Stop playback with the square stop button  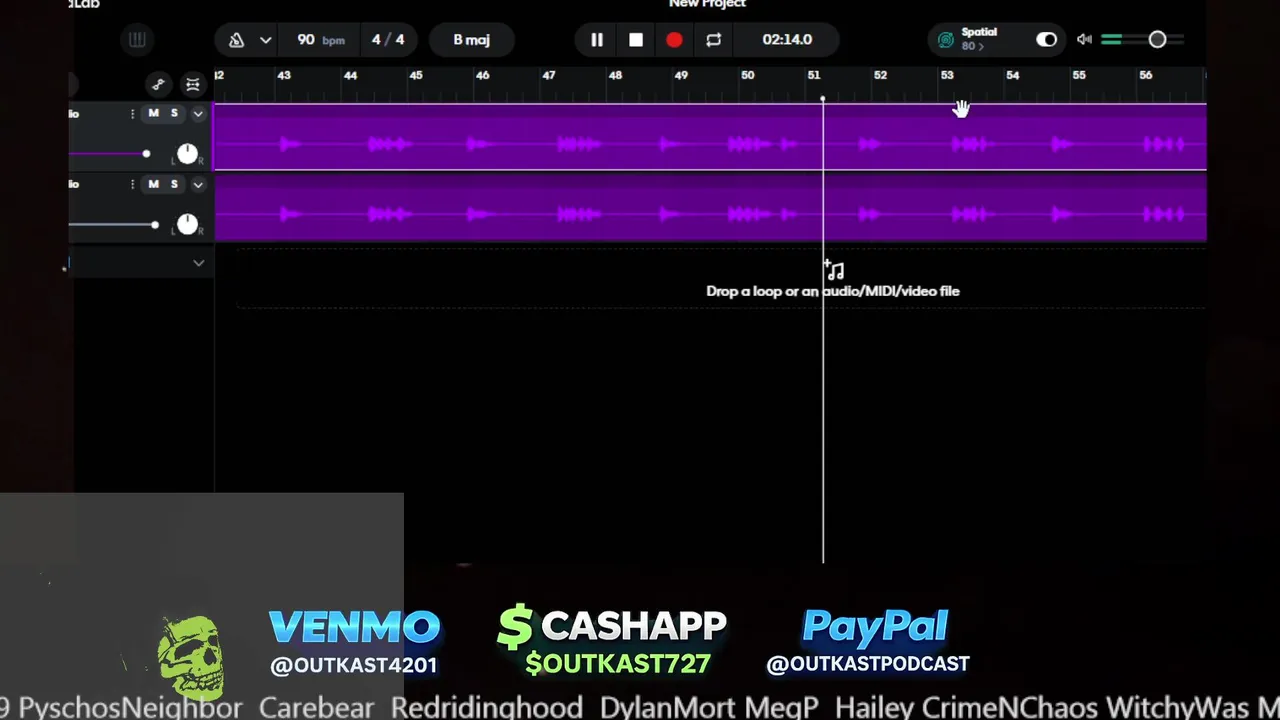(x=636, y=40)
